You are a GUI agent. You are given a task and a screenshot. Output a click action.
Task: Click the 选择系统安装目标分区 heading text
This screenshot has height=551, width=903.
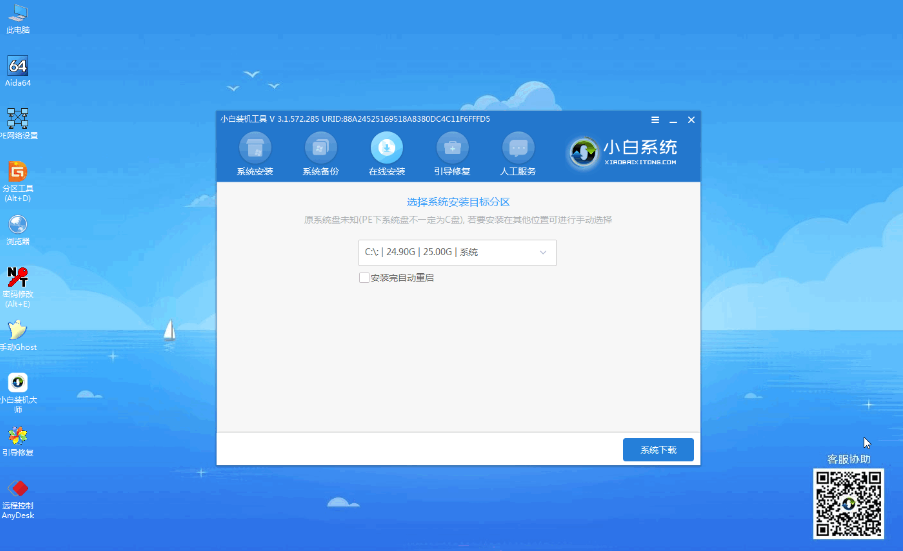click(458, 202)
